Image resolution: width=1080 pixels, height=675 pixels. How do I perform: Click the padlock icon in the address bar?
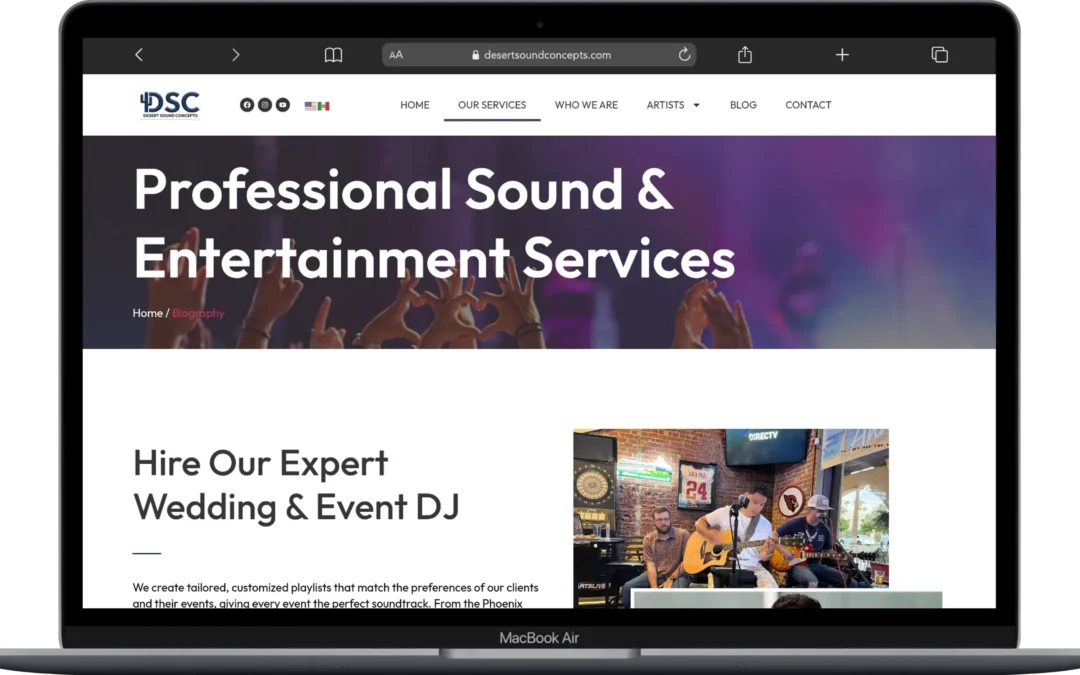pos(477,55)
